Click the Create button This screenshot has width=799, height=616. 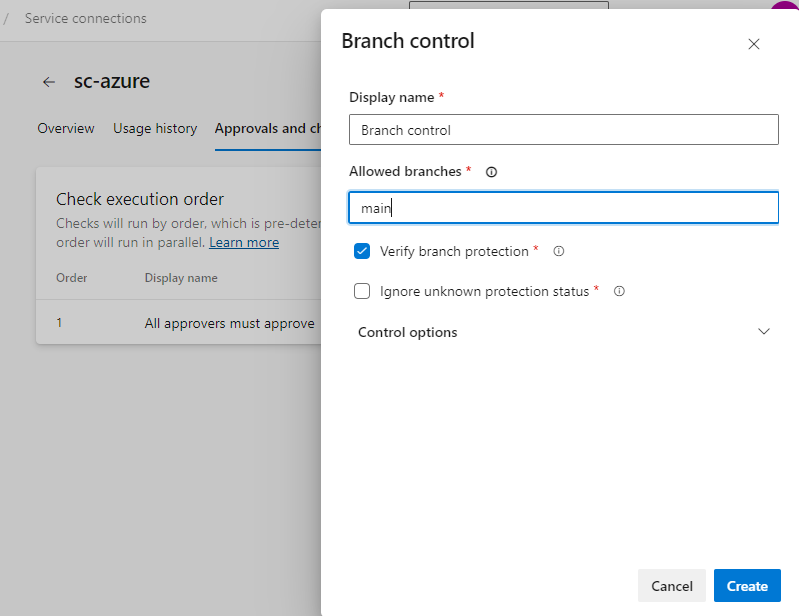tap(747, 586)
